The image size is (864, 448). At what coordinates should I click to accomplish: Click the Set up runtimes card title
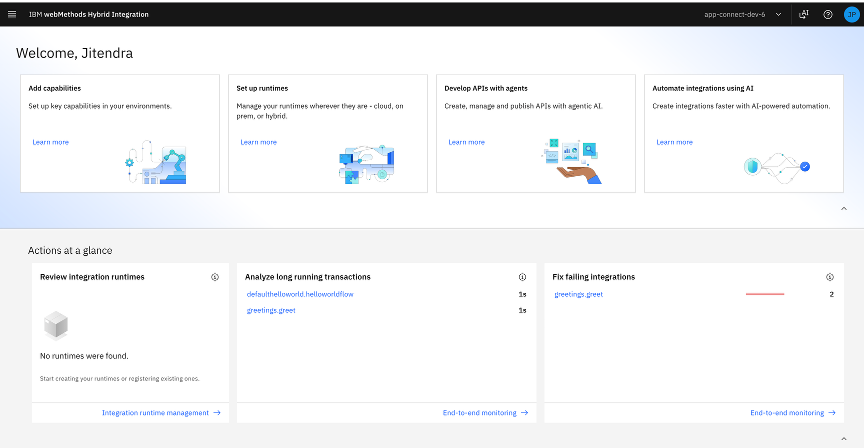coord(262,88)
